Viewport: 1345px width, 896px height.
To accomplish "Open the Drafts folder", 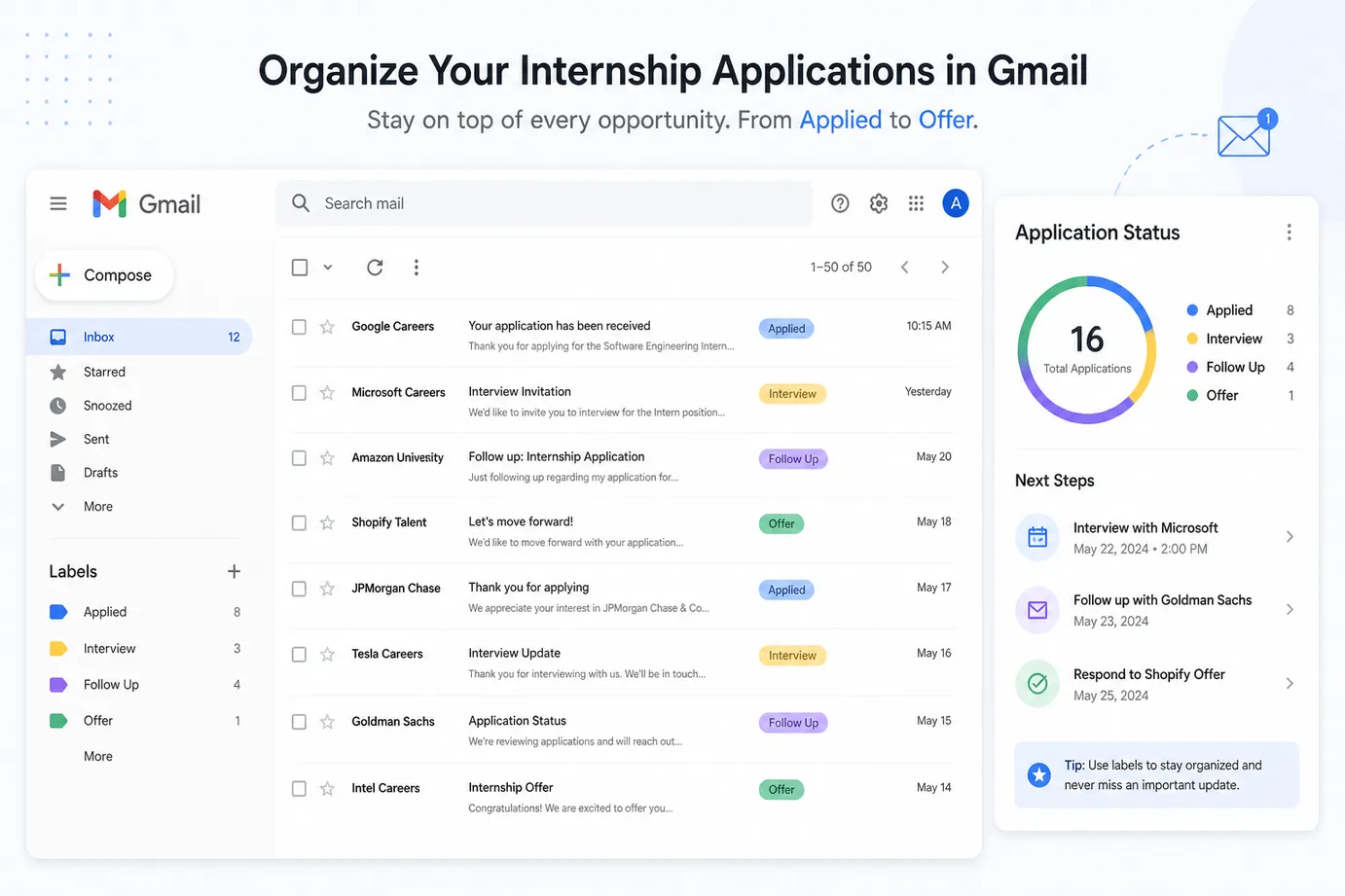I will click(100, 473).
